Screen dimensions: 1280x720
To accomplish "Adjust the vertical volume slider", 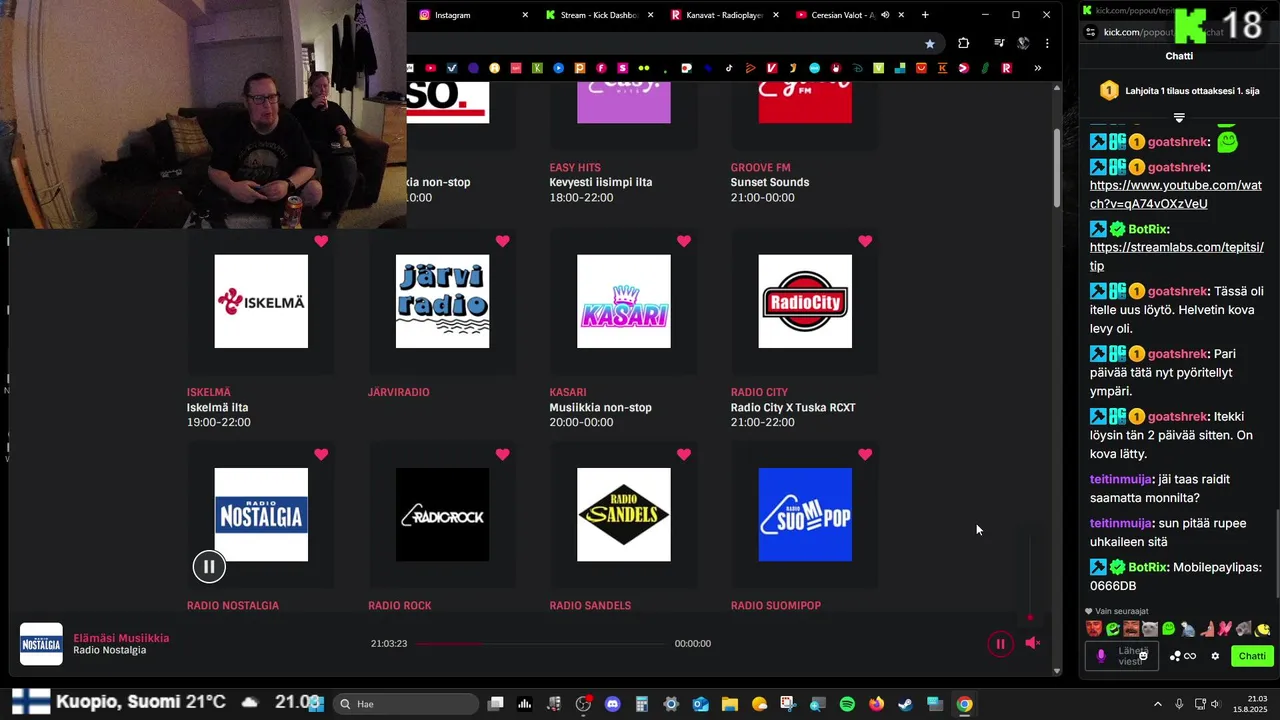I will [1030, 576].
